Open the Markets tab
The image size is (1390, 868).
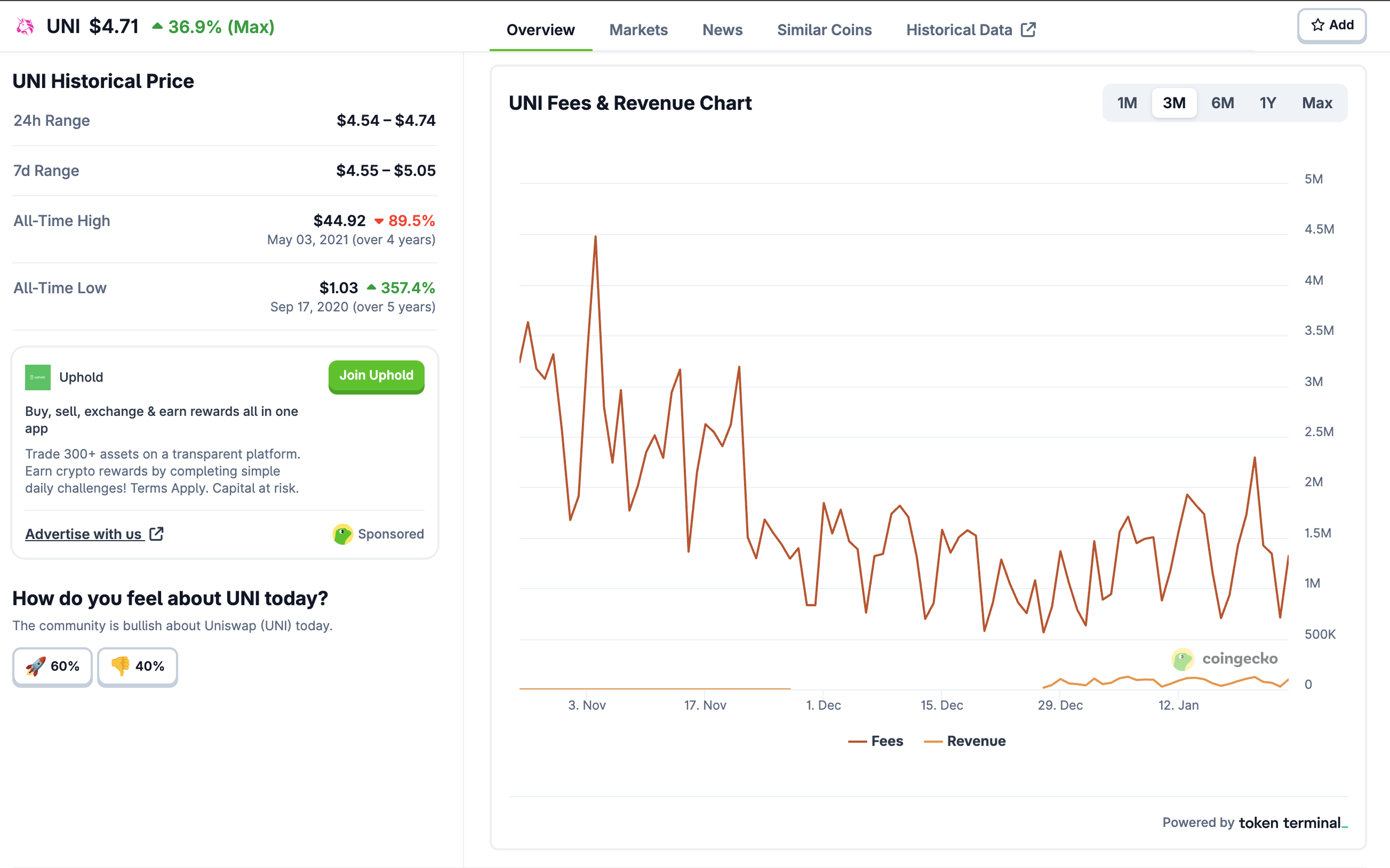click(638, 30)
